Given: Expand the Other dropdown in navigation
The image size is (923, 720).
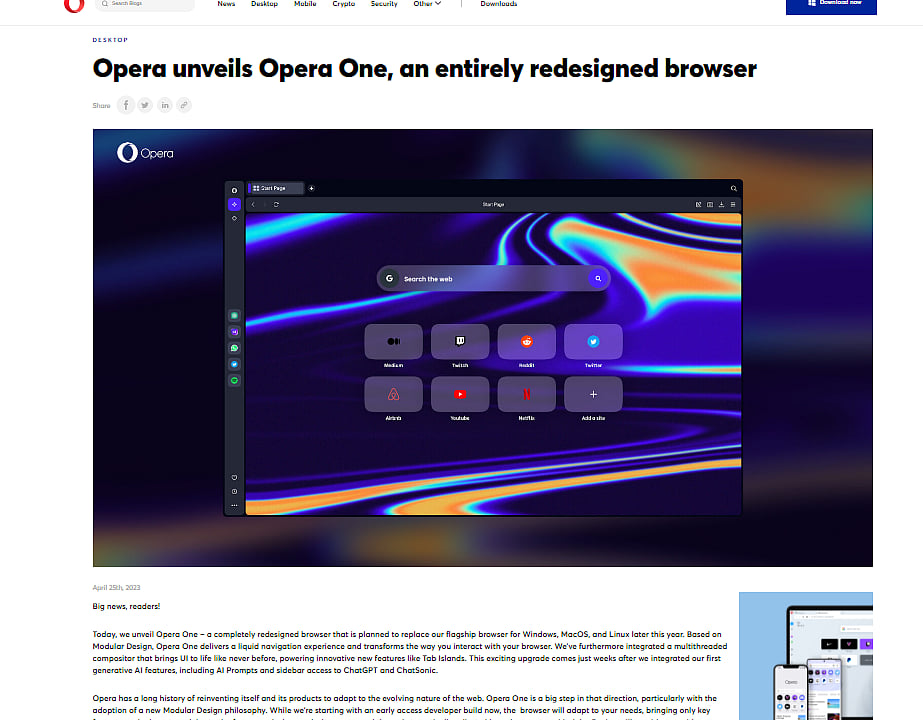Looking at the screenshot, I should pos(426,4).
